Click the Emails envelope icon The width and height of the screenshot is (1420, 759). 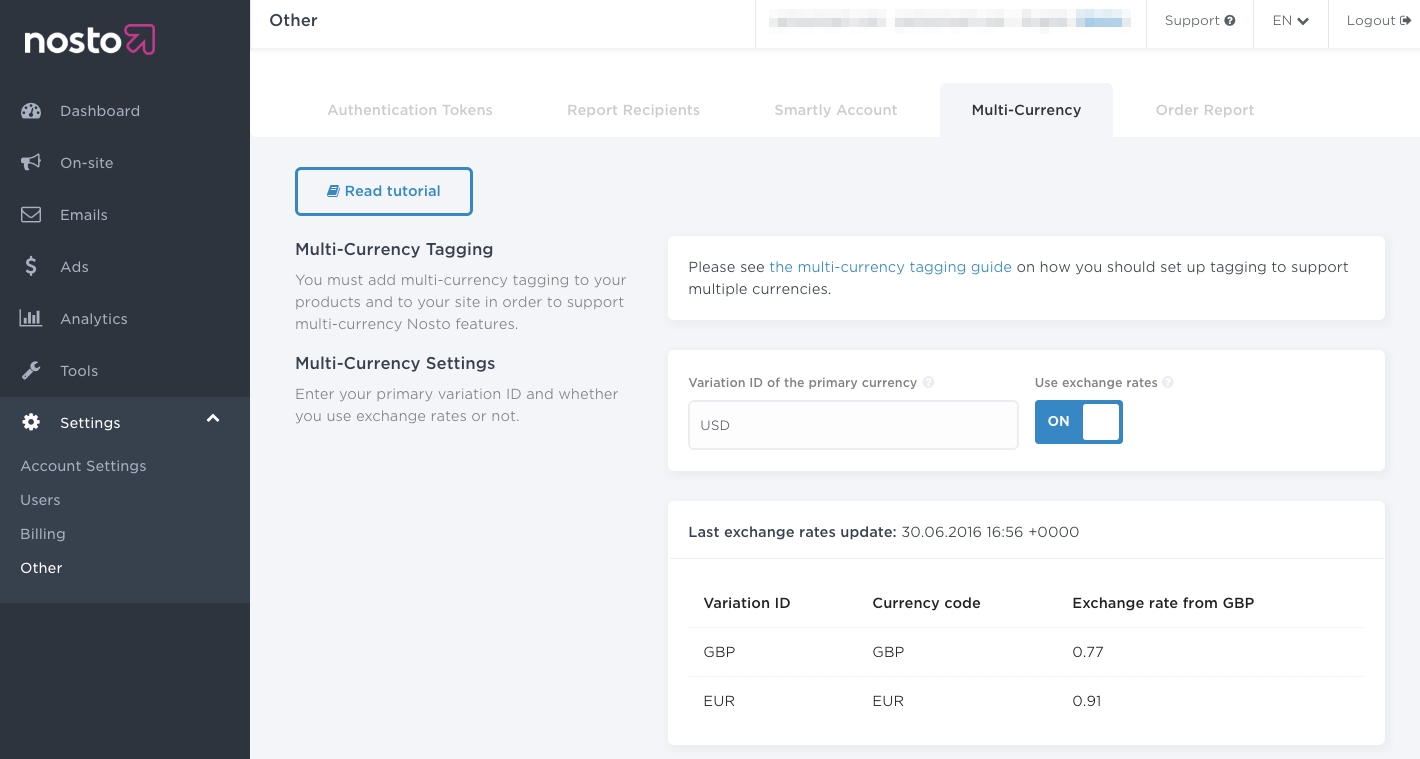31,215
